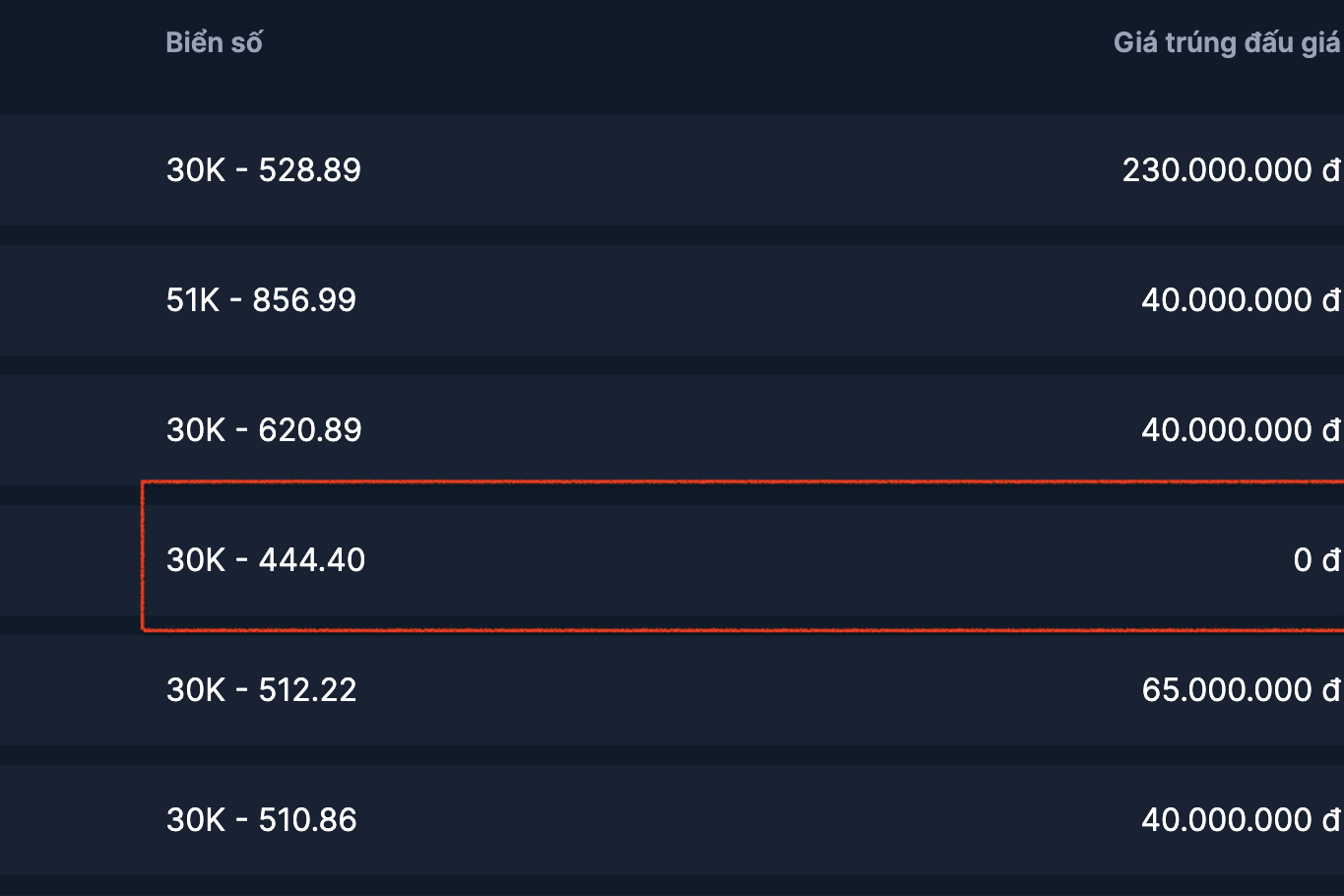Select license plate 30K - 528.89
This screenshot has height=896, width=1344.
[264, 170]
